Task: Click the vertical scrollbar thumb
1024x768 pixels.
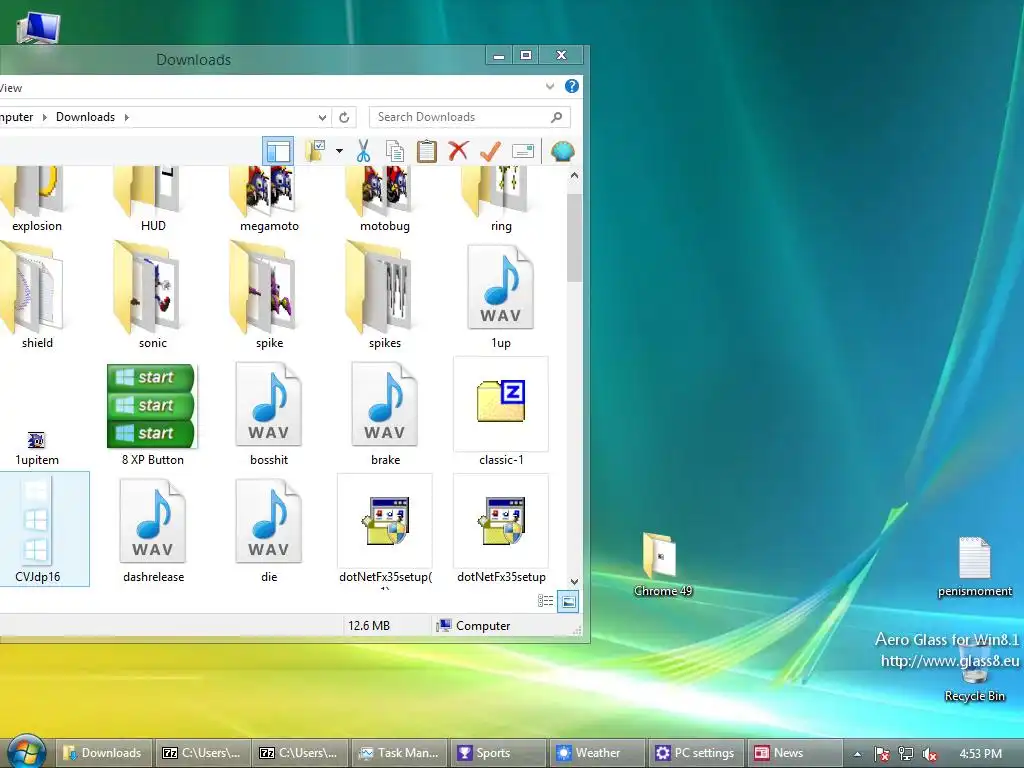Action: click(574, 238)
